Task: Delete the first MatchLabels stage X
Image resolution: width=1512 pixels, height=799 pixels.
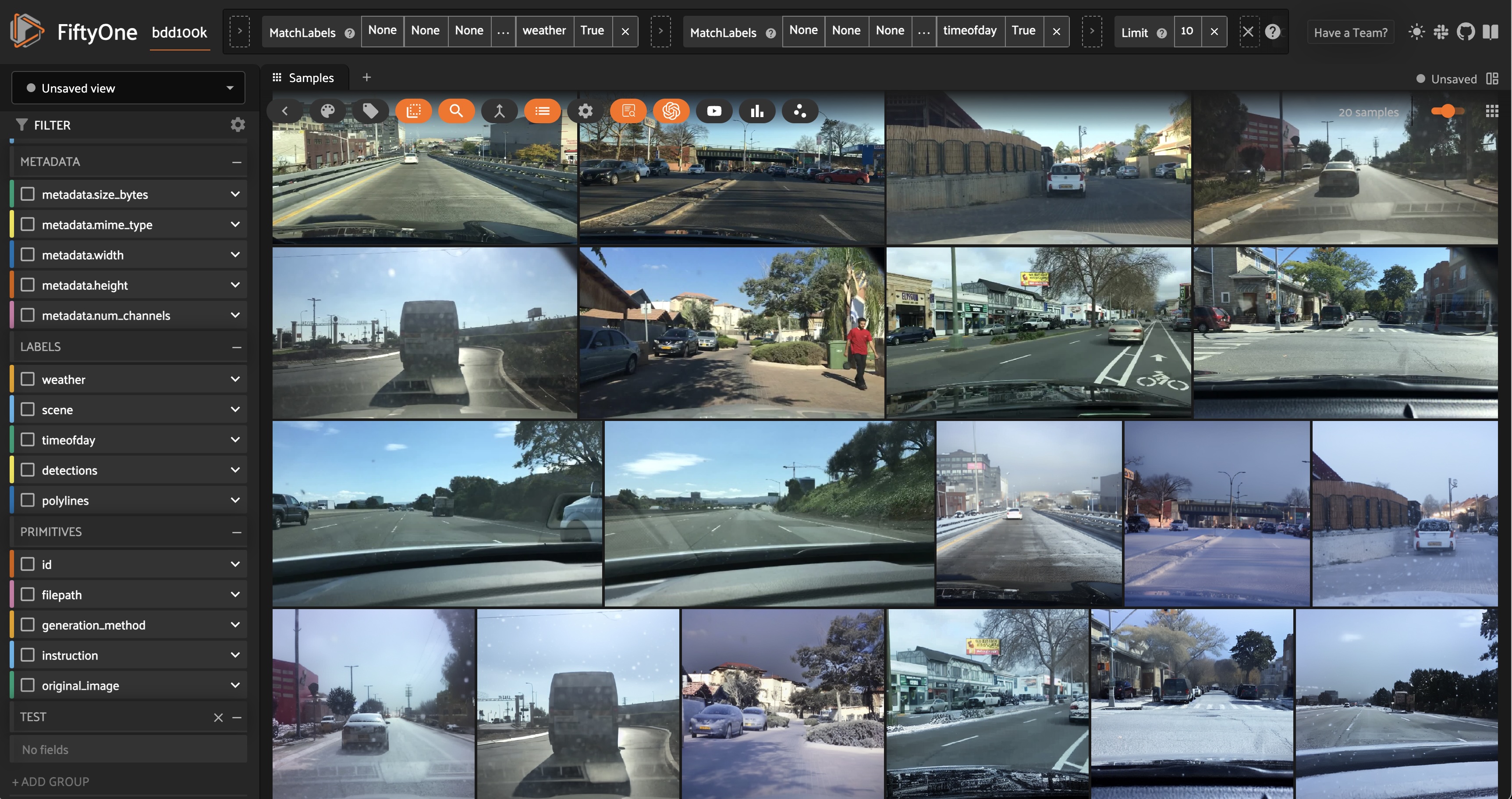Action: [x=625, y=32]
